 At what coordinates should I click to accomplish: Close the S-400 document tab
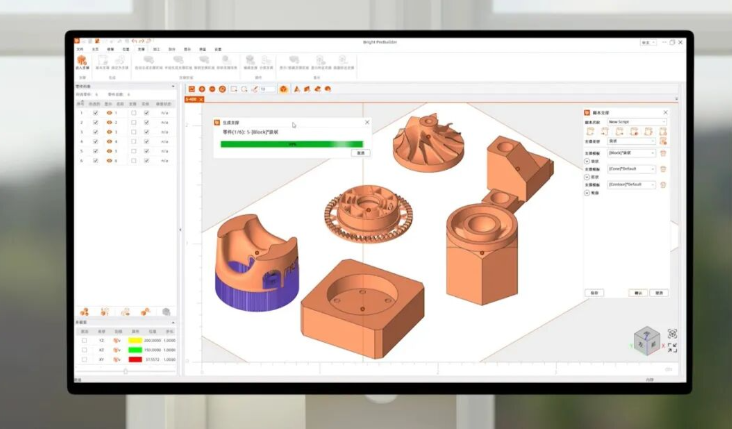(201, 99)
